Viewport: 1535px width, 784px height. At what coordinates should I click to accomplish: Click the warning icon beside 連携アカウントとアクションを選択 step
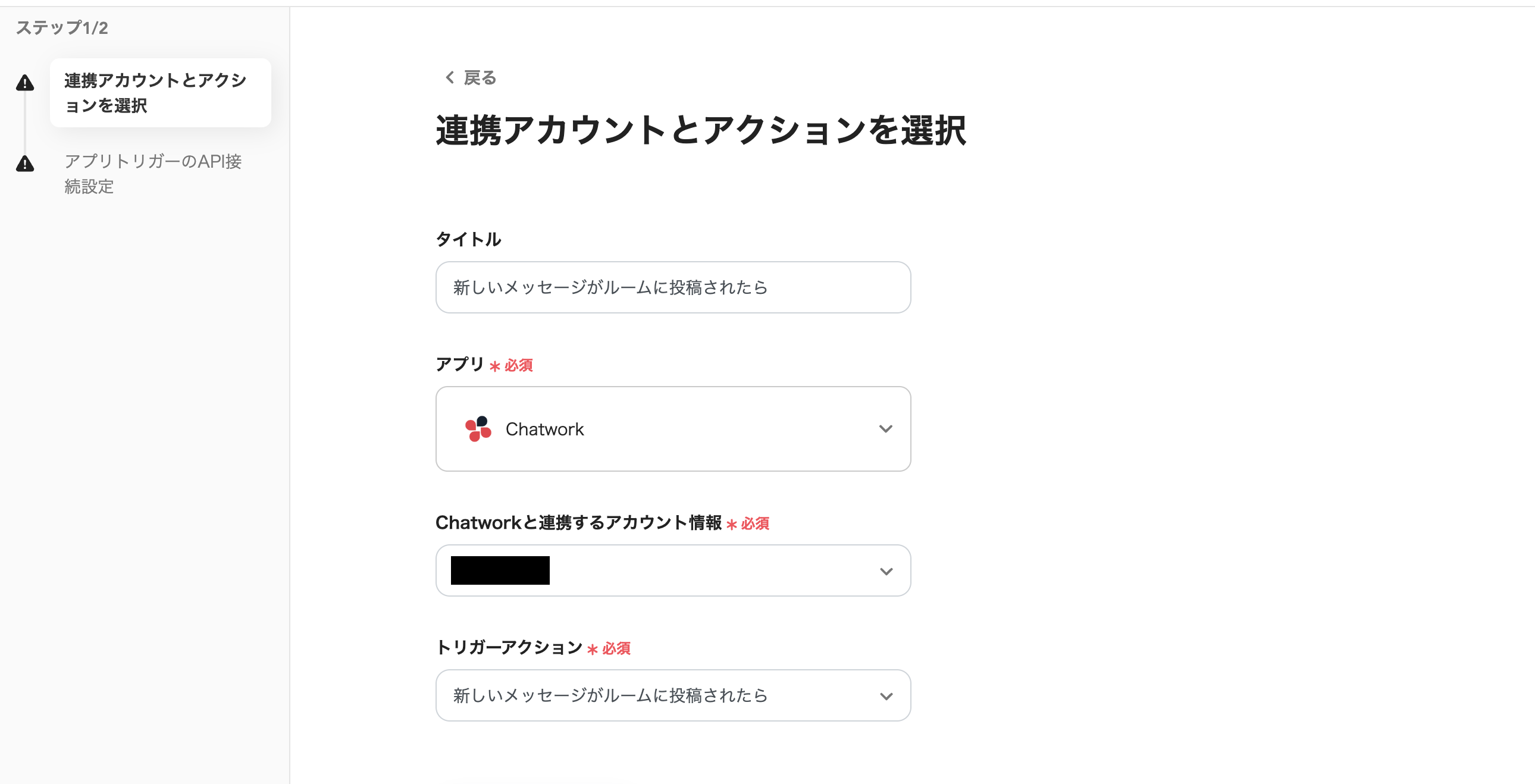[25, 83]
